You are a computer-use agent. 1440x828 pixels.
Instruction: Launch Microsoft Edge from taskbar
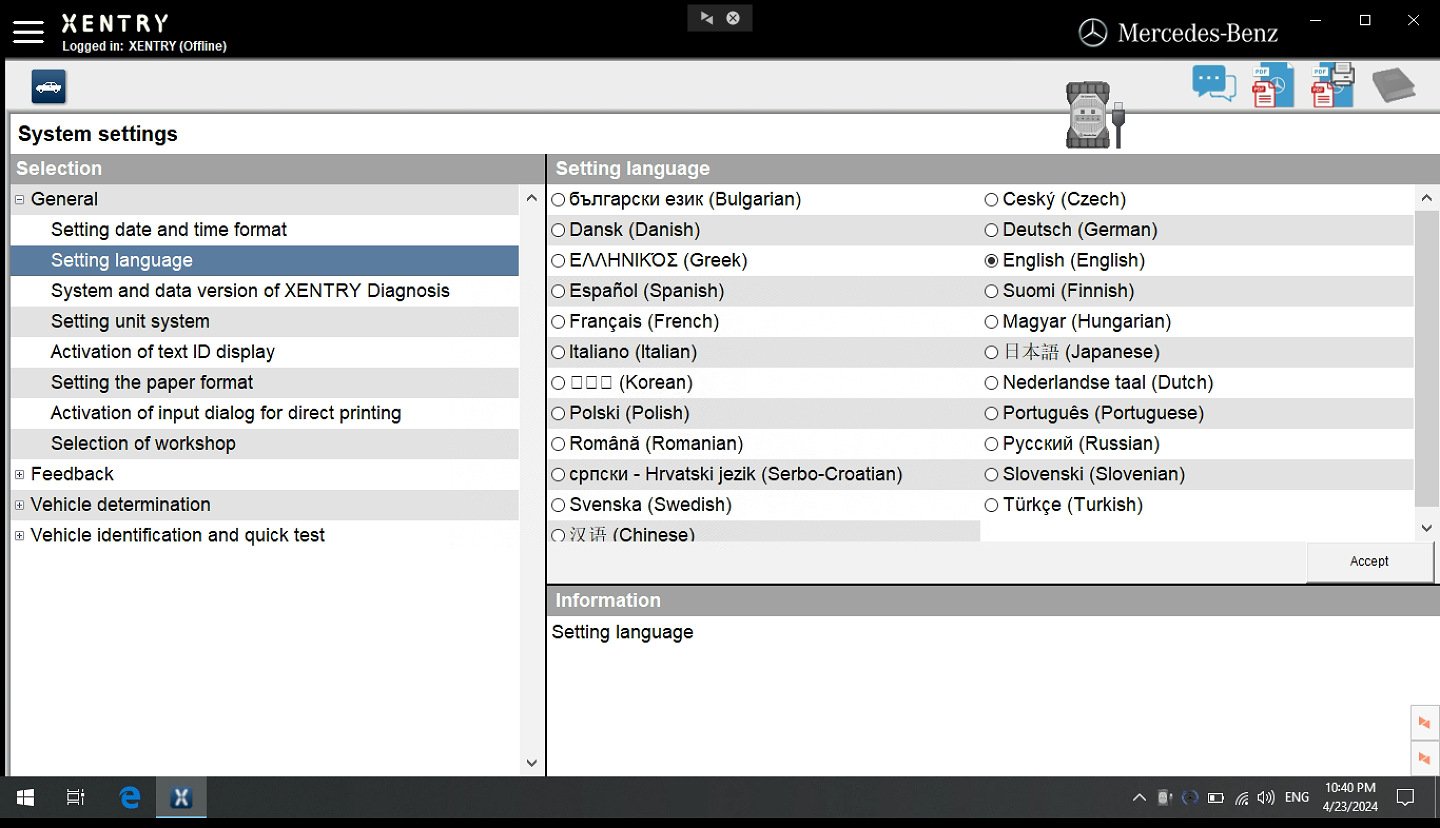click(x=130, y=797)
